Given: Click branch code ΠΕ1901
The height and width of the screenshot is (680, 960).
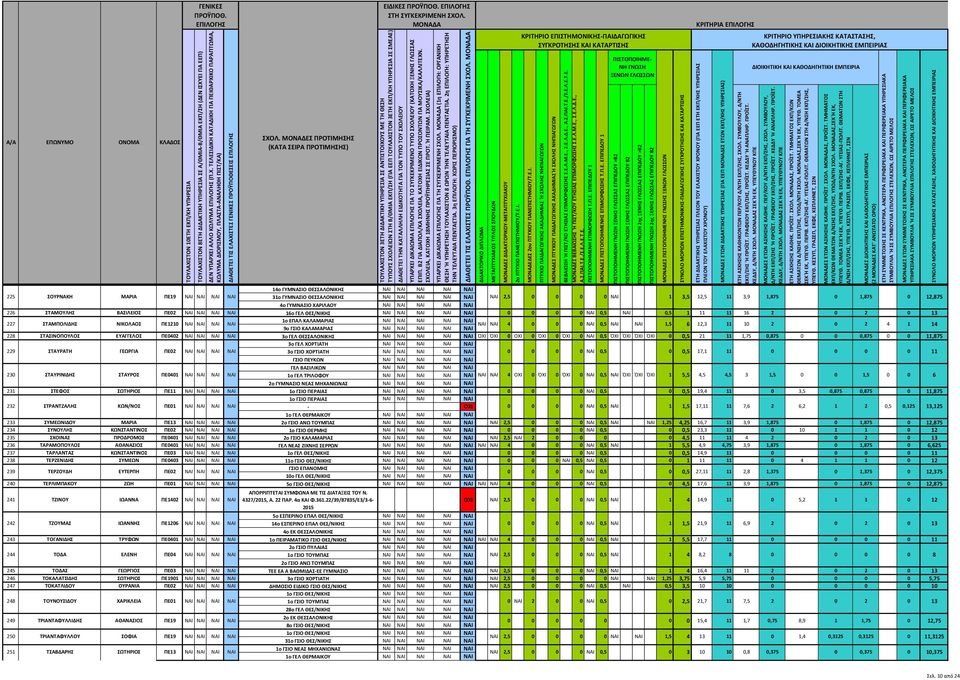Looking at the screenshot, I should [x=170, y=578].
